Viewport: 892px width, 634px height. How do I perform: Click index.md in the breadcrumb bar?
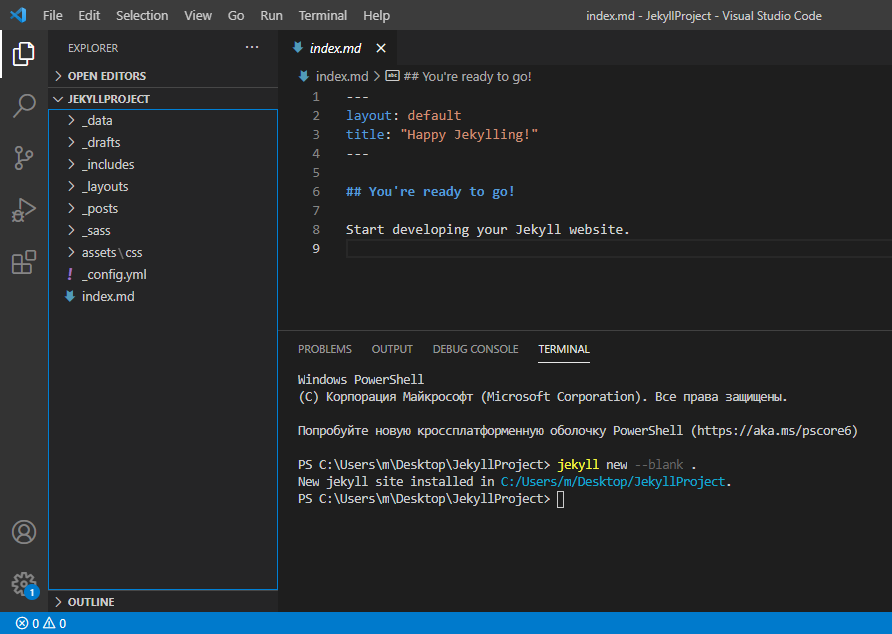342,76
